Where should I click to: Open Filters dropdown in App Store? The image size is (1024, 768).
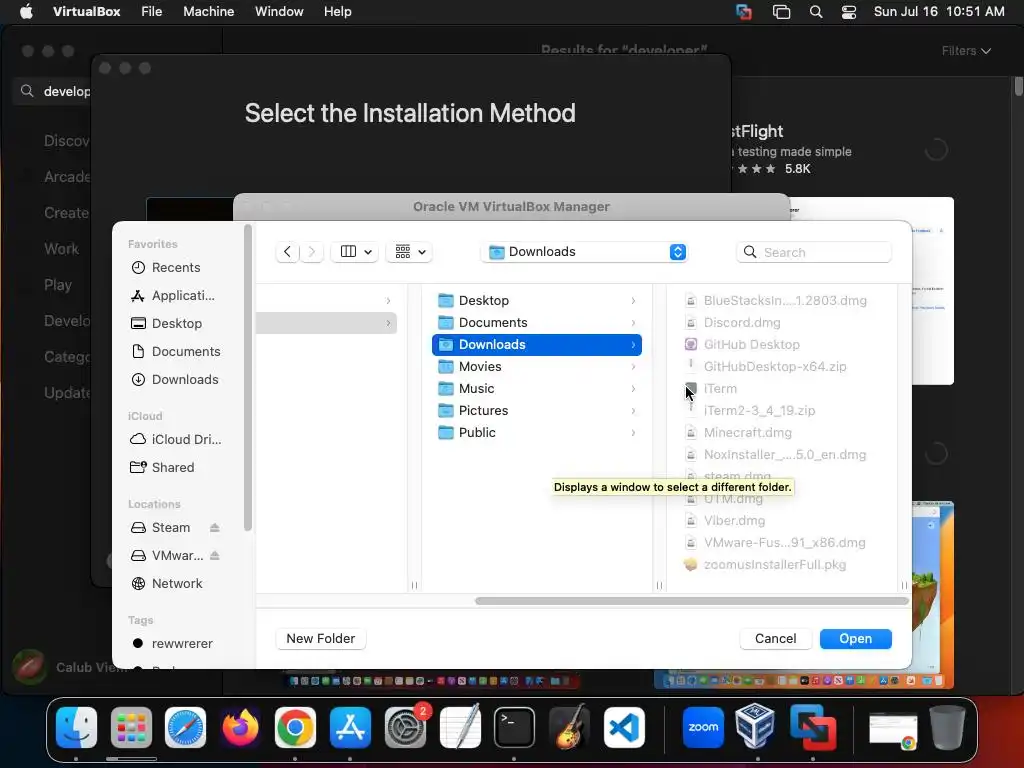(x=966, y=51)
